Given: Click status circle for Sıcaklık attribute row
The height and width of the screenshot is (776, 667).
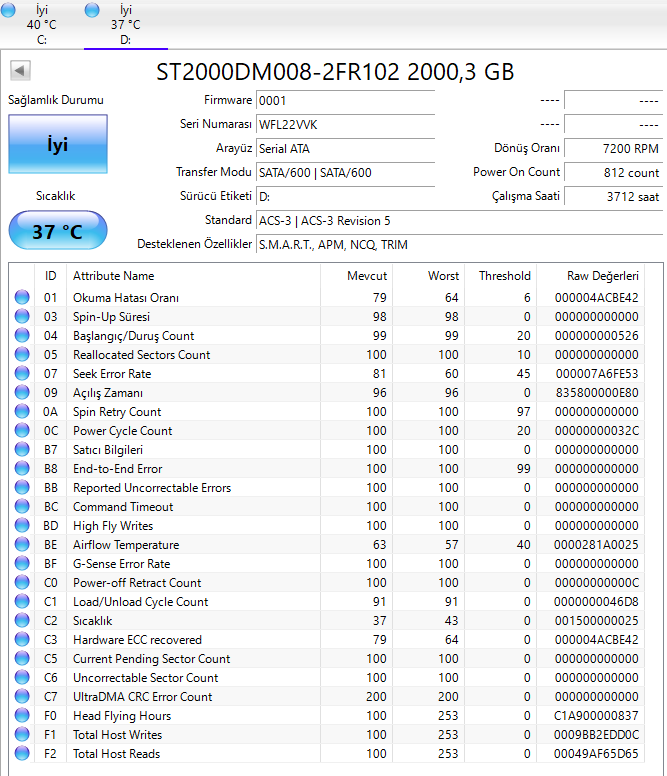Looking at the screenshot, I should tap(22, 620).
